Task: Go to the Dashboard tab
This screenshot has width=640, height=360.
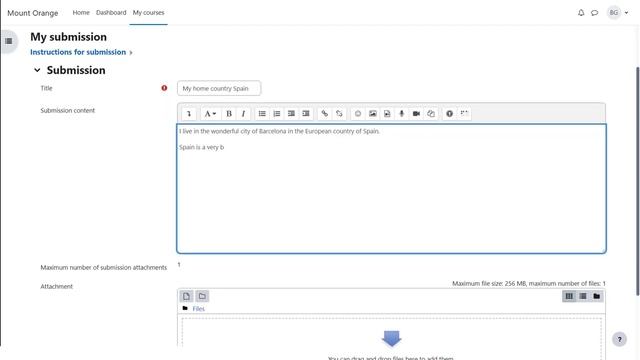Action: pyautogui.click(x=111, y=13)
